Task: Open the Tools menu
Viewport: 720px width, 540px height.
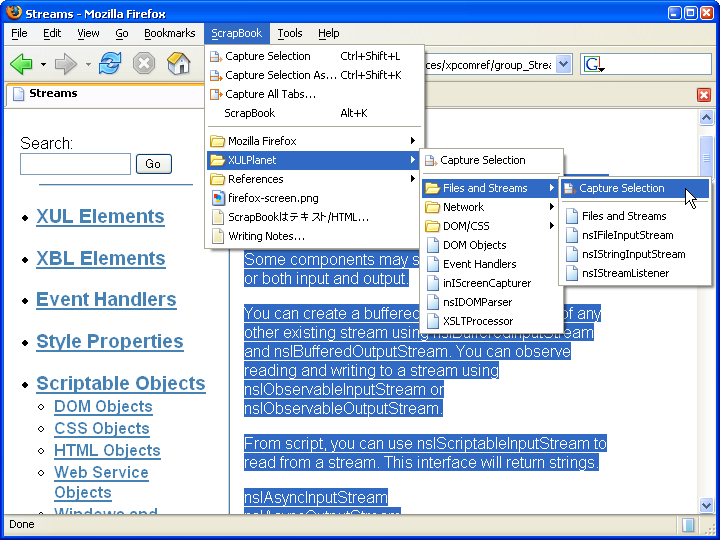Action: (x=290, y=33)
